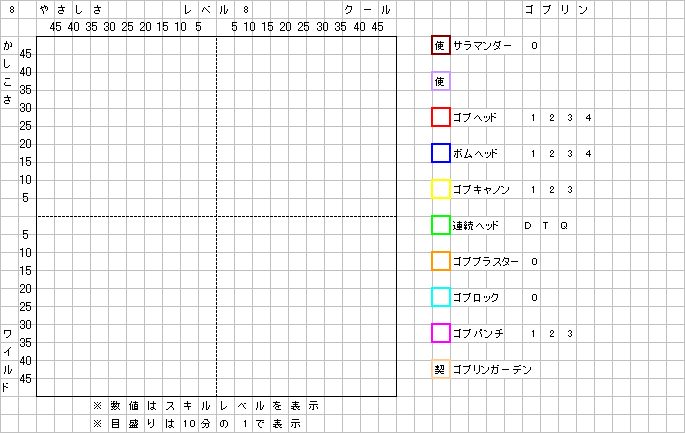Click the ゴブリン header text
This screenshot has height=433, width=685.
tap(557, 10)
